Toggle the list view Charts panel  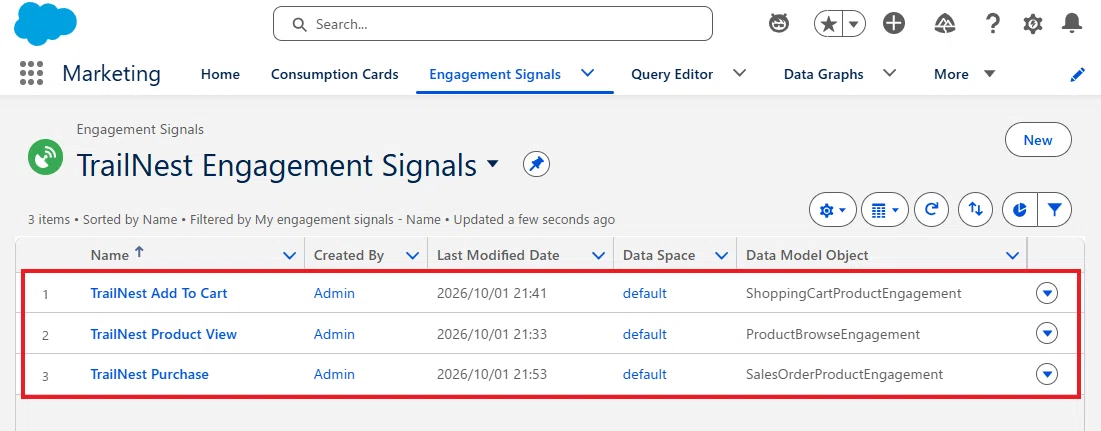click(1020, 209)
